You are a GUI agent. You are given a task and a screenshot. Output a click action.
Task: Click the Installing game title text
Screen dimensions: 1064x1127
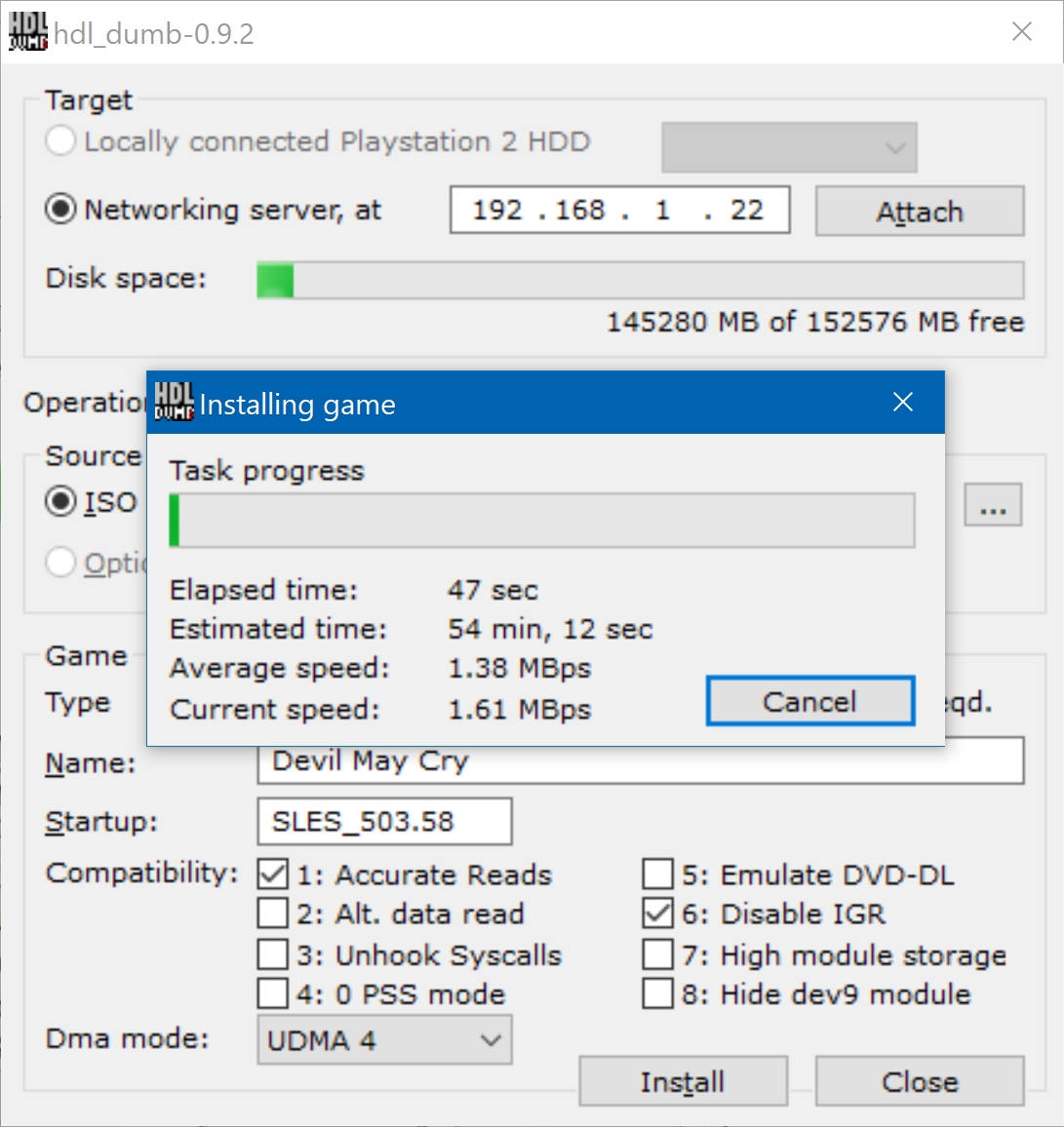pyautogui.click(x=297, y=405)
